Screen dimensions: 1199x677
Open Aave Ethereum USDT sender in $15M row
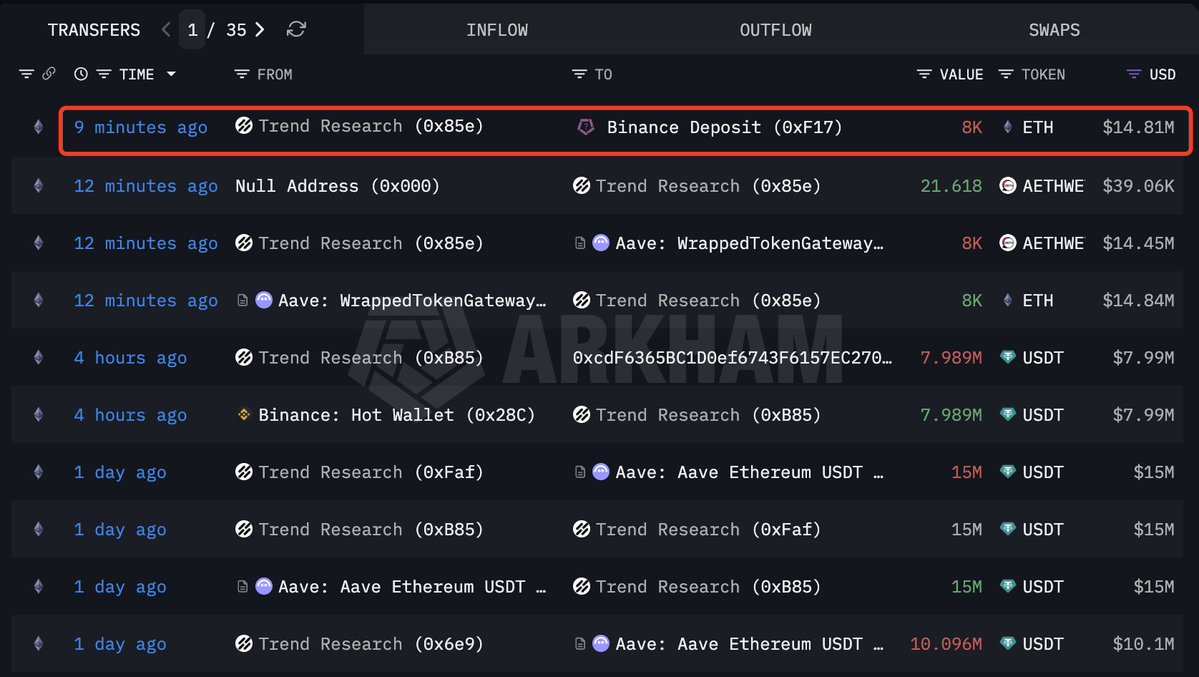click(x=411, y=587)
